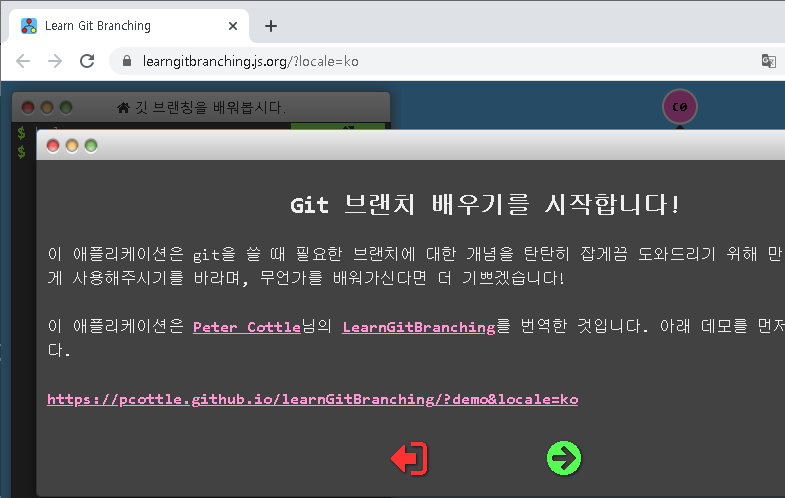
Task: Click the yellow minimize dot on the dialog
Action: (x=72, y=146)
